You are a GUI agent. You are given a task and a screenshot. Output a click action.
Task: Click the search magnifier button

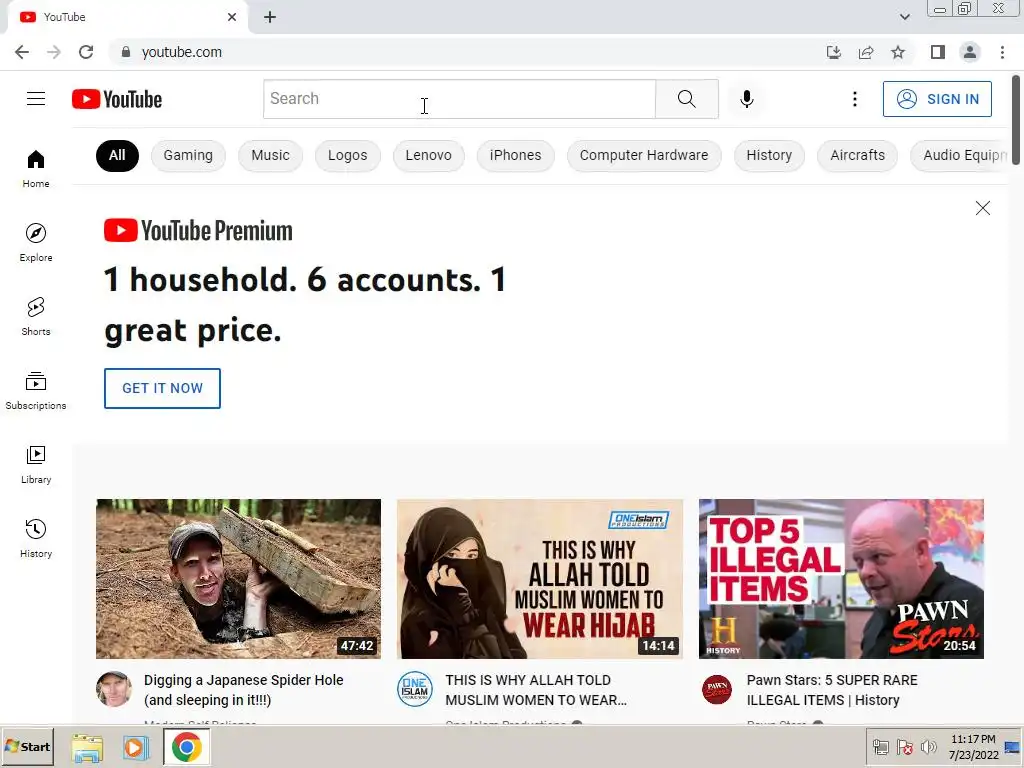pyautogui.click(x=686, y=99)
